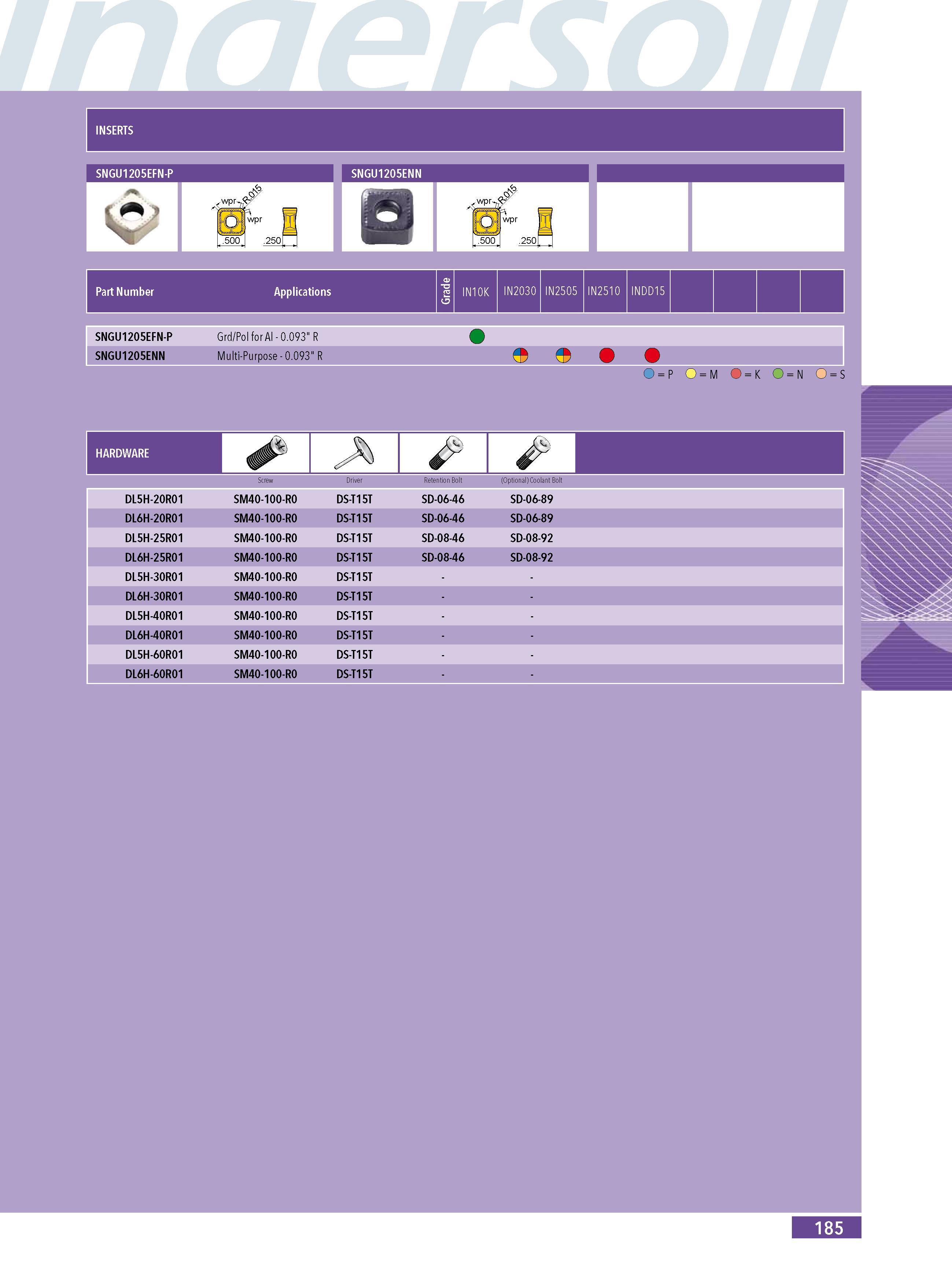The width and height of the screenshot is (952, 1286).
Task: Click the DL6H-60R01 row label
Action: 154,674
